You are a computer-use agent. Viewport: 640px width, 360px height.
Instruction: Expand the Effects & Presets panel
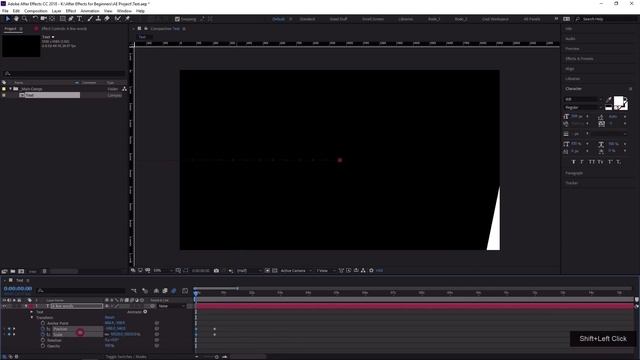pyautogui.click(x=579, y=59)
